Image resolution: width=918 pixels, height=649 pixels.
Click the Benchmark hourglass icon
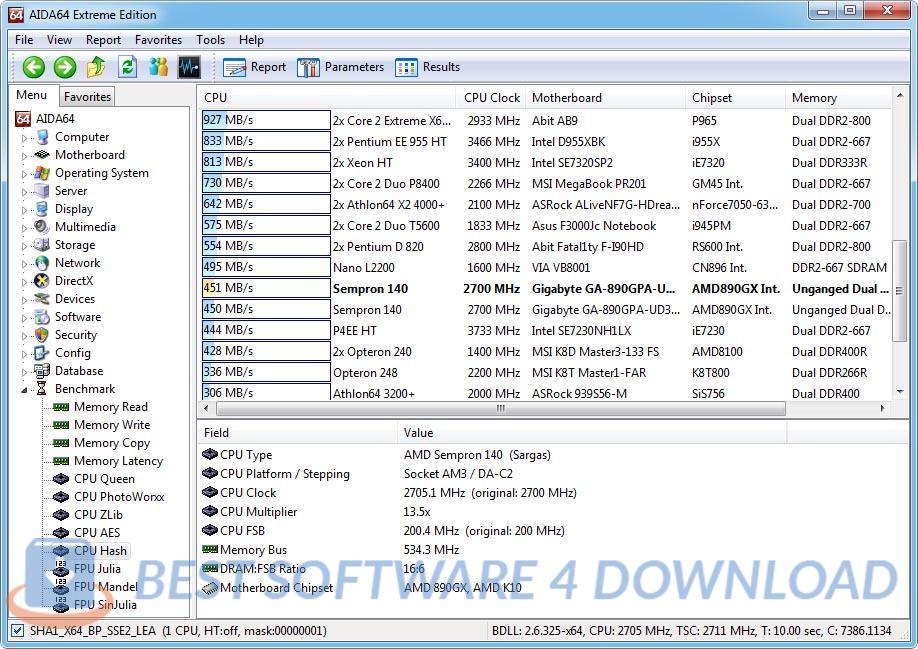point(42,389)
